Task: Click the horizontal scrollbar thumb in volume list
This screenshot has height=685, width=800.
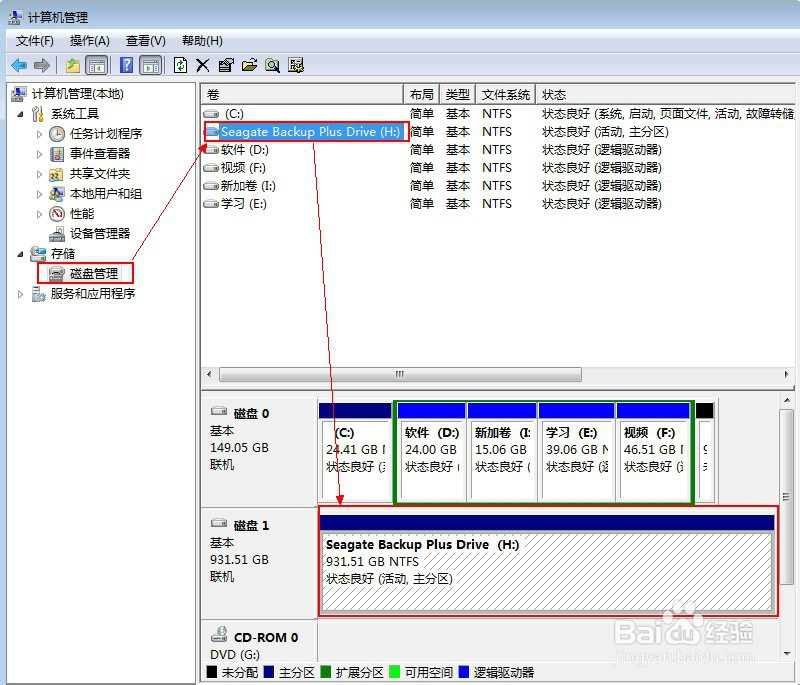Action: click(x=400, y=374)
